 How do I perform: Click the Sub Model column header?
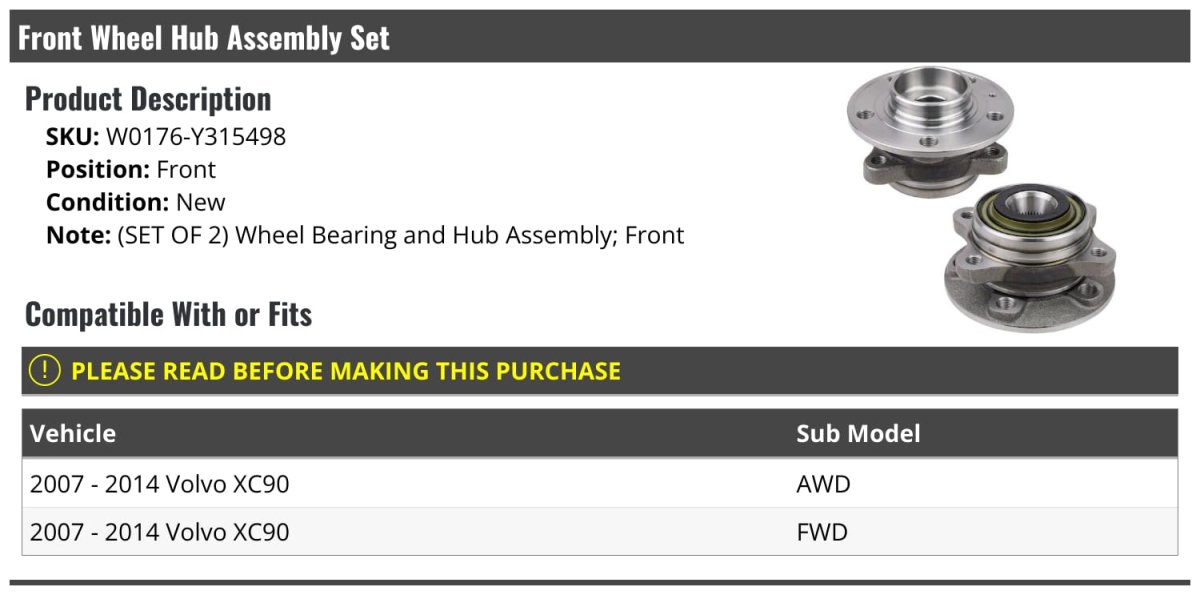click(x=858, y=434)
